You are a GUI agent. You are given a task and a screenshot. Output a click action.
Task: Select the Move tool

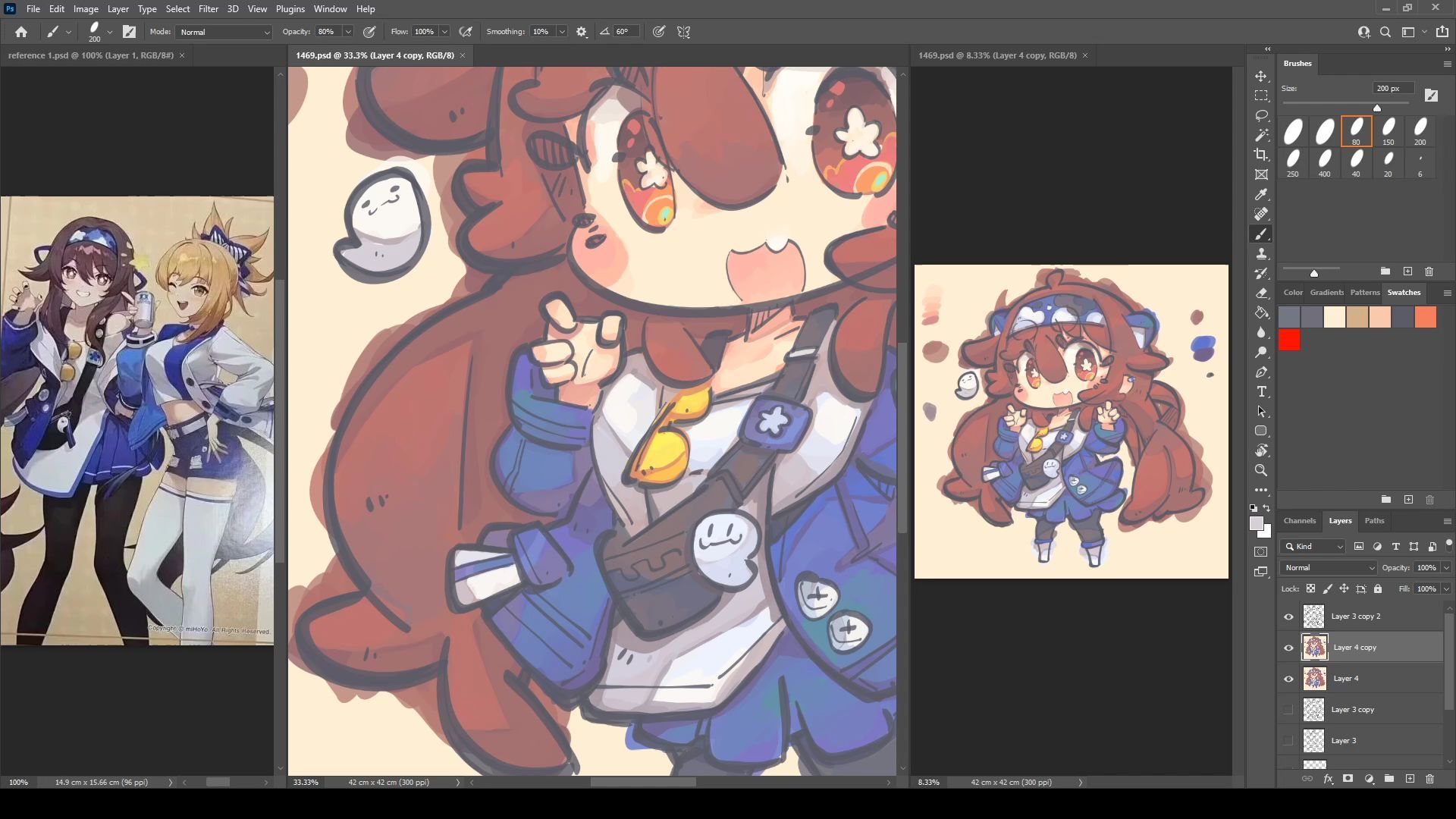click(x=1261, y=77)
